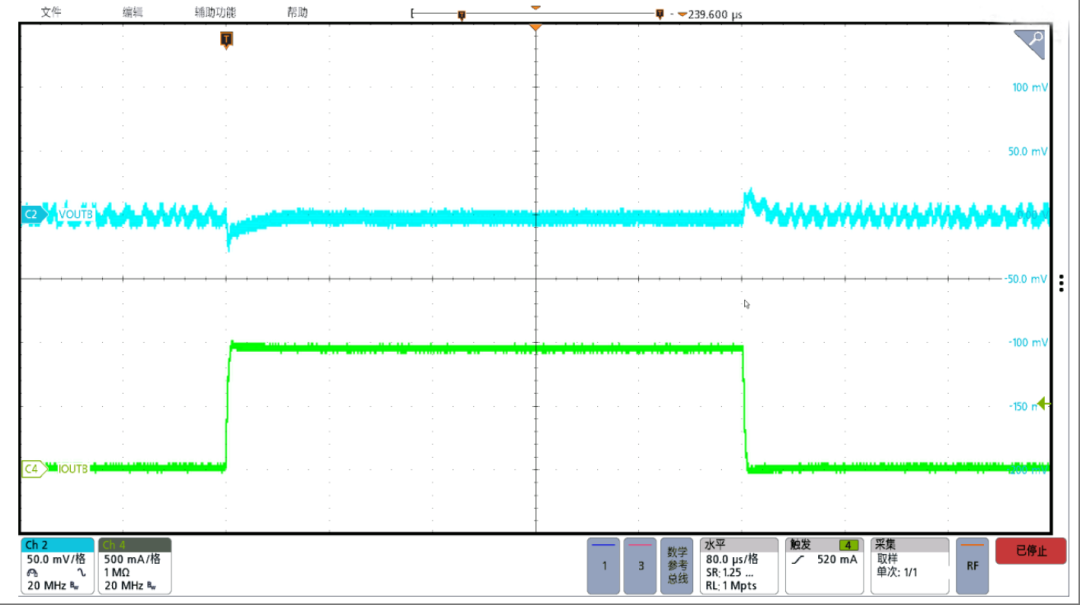The width and height of the screenshot is (1080, 605).
Task: Click the rising edge slope icon in trigger badge
Action: 798,560
